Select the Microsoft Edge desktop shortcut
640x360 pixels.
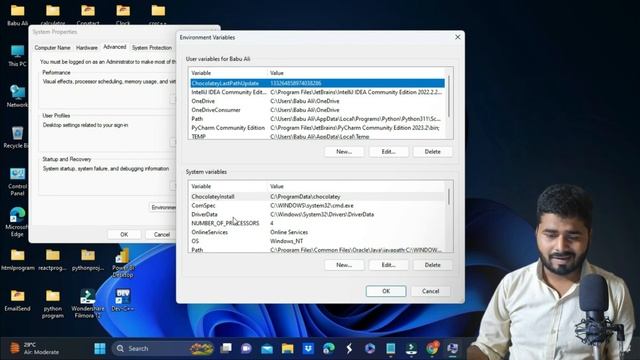pos(18,222)
